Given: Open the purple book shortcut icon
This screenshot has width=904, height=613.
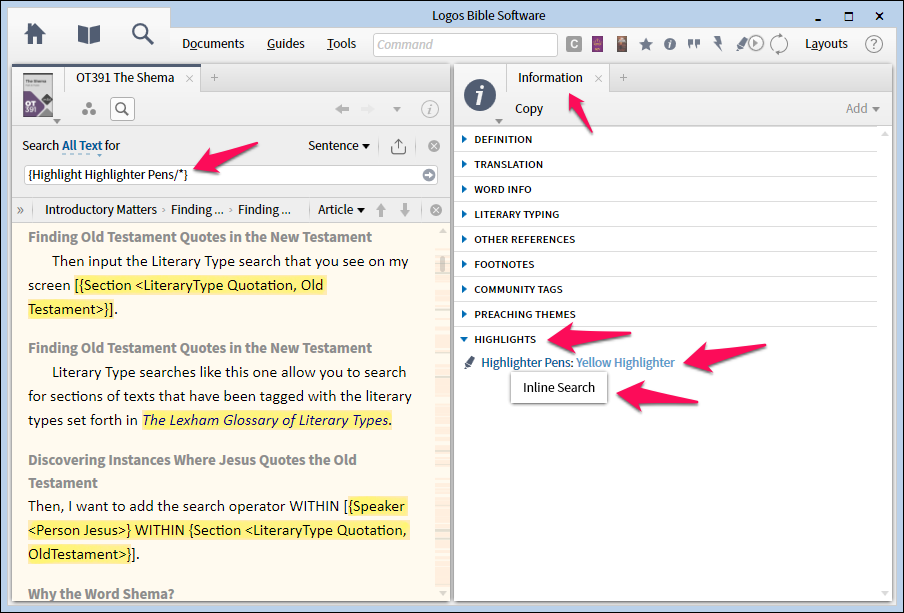Looking at the screenshot, I should point(597,44).
